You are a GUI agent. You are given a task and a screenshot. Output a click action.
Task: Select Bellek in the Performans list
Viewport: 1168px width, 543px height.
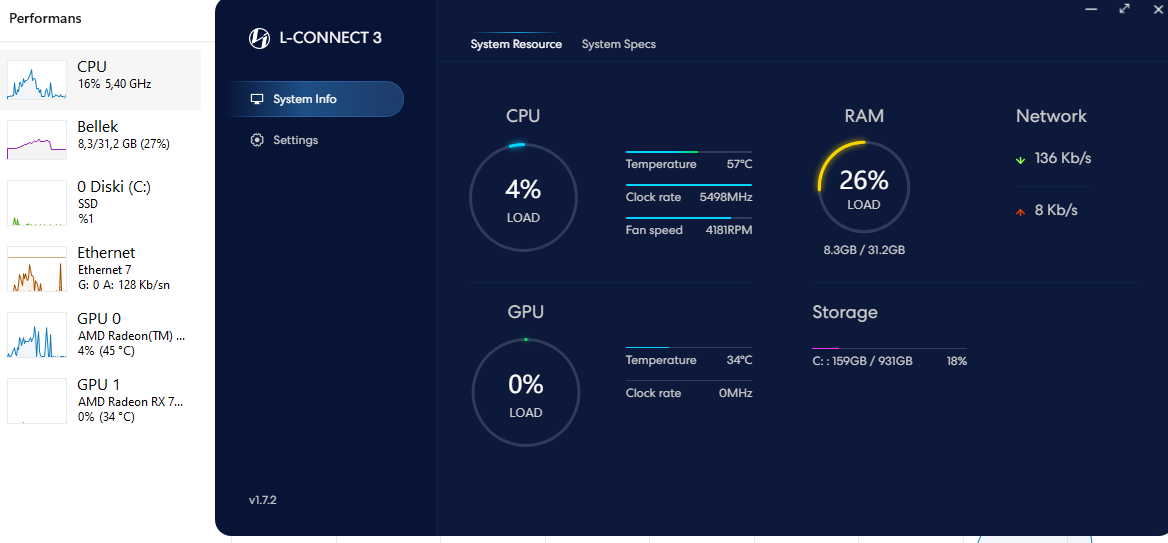coord(101,139)
